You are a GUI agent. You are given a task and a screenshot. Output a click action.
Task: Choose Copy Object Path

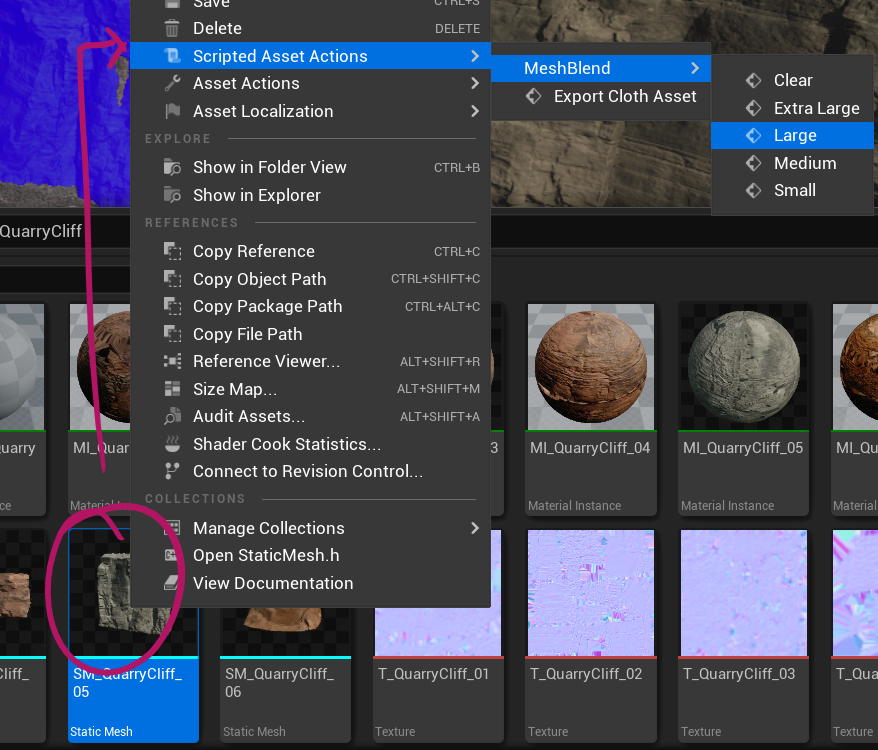[x=311, y=278]
